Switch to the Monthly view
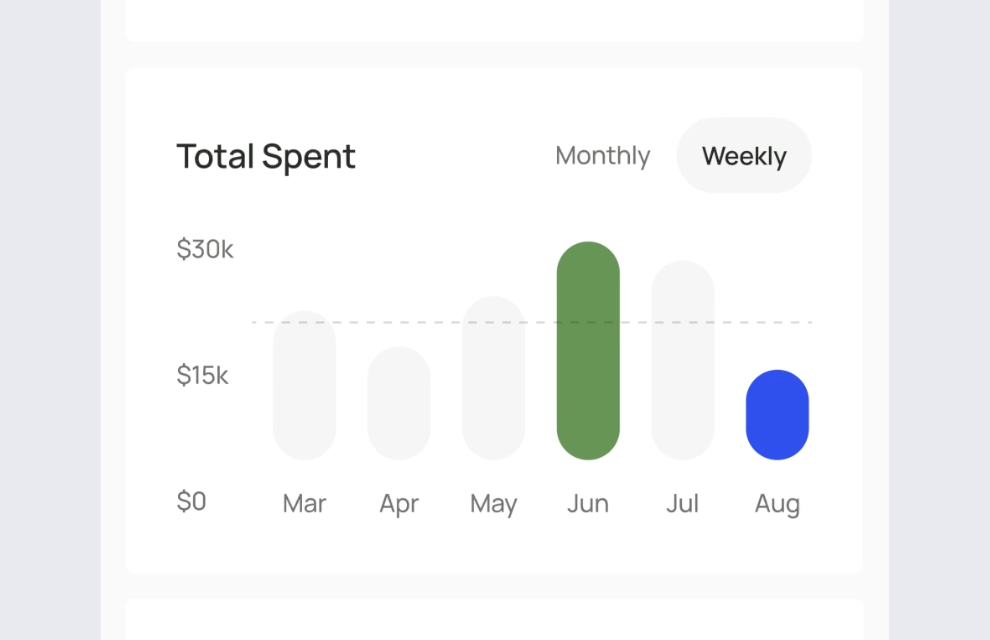This screenshot has height=640, width=990. (x=602, y=156)
